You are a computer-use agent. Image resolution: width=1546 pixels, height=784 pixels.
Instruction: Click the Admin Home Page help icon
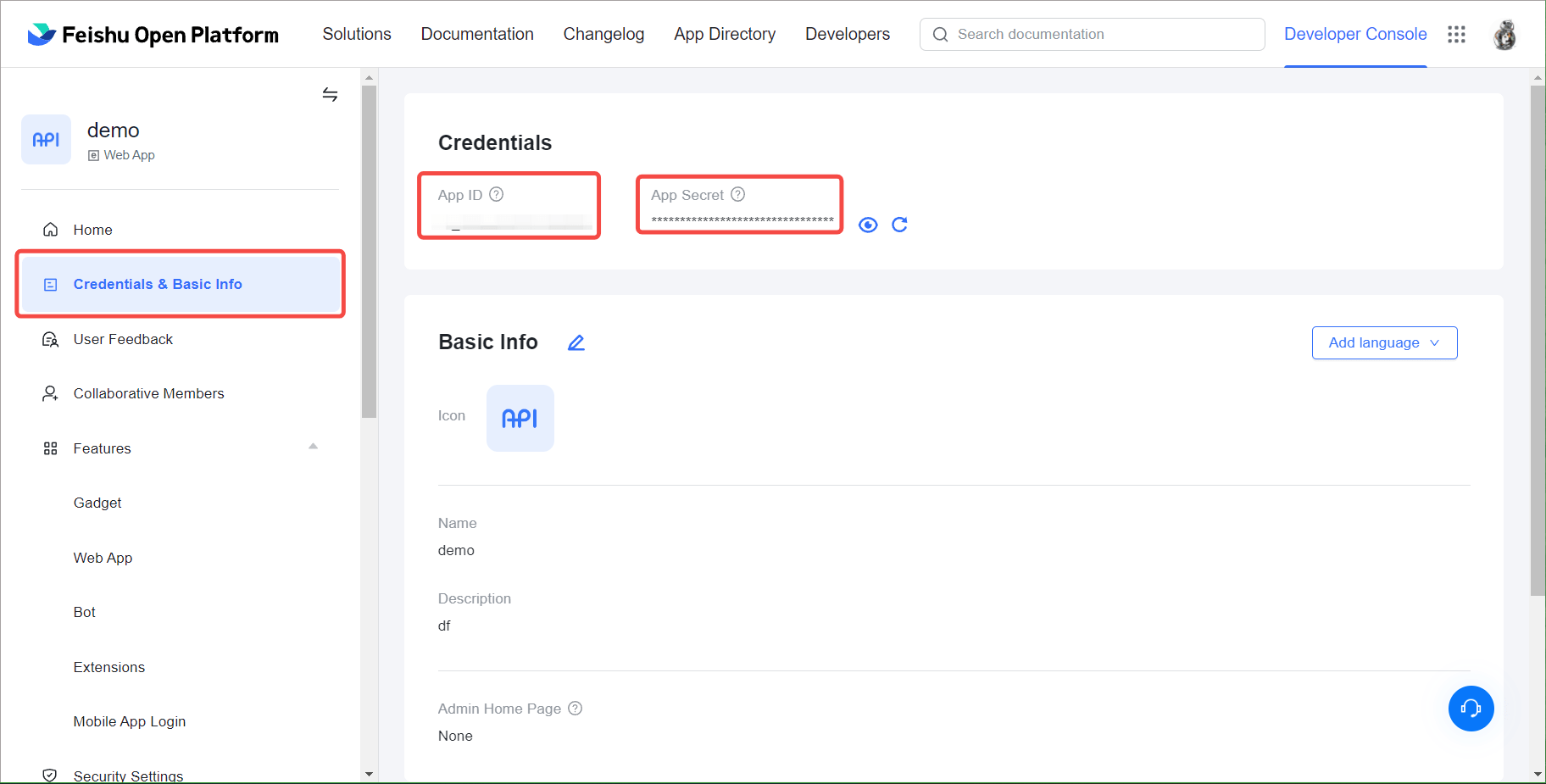pos(575,709)
